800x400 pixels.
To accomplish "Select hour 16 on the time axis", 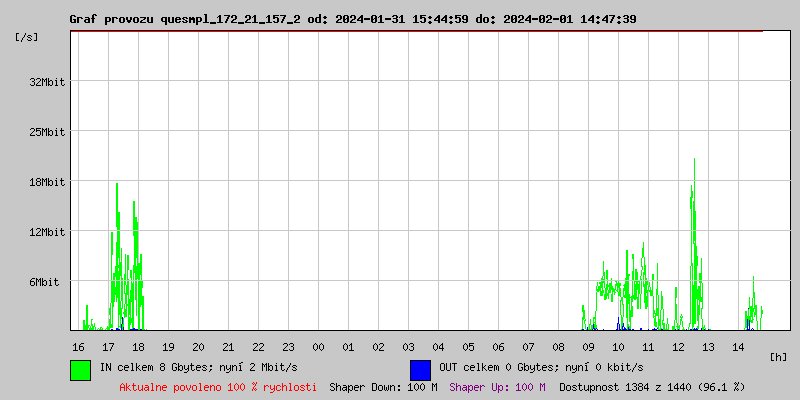I will (x=78, y=346).
